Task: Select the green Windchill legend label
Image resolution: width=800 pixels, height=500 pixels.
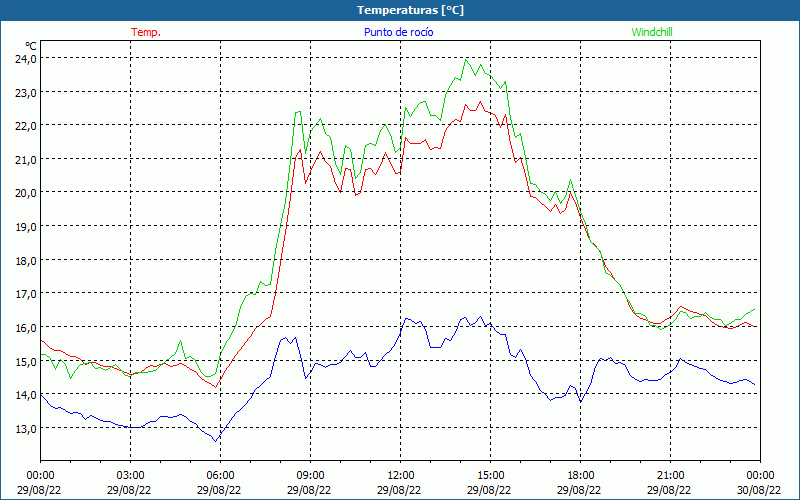Action: pyautogui.click(x=652, y=32)
